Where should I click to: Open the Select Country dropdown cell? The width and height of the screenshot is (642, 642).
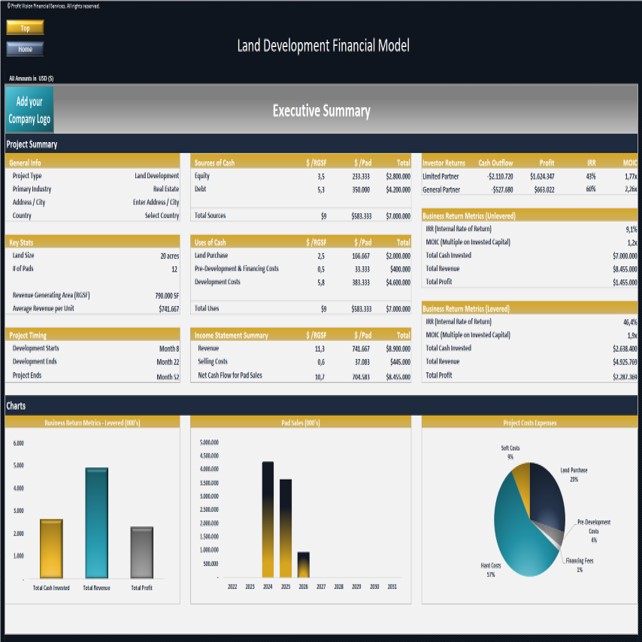(161, 216)
